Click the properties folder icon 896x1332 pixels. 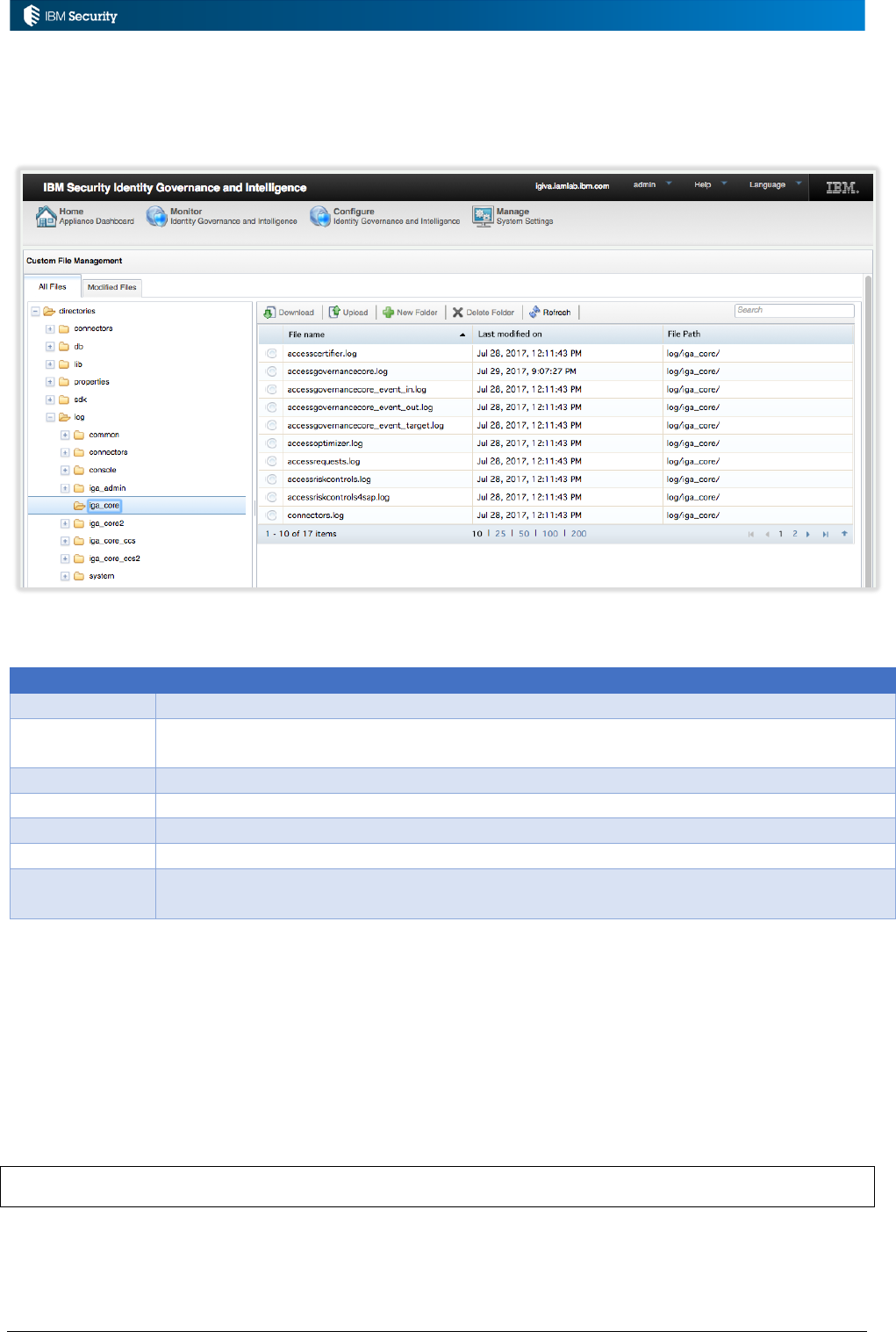click(x=64, y=382)
